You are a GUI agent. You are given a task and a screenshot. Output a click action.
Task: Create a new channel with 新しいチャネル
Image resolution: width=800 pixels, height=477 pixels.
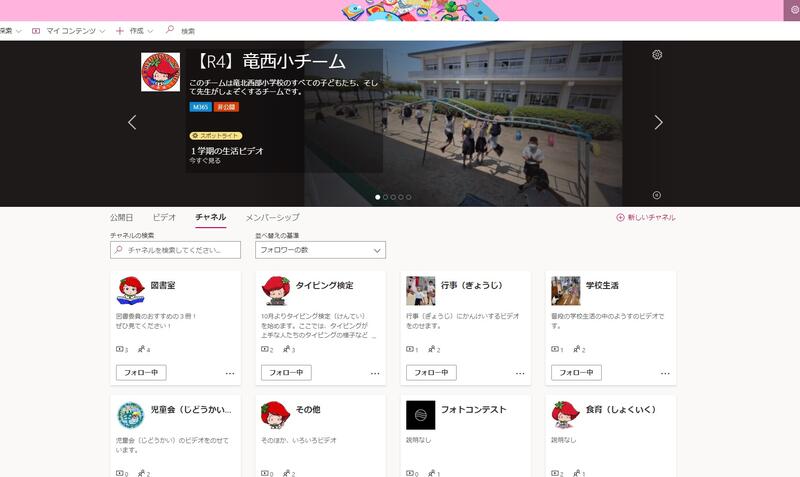(x=646, y=217)
